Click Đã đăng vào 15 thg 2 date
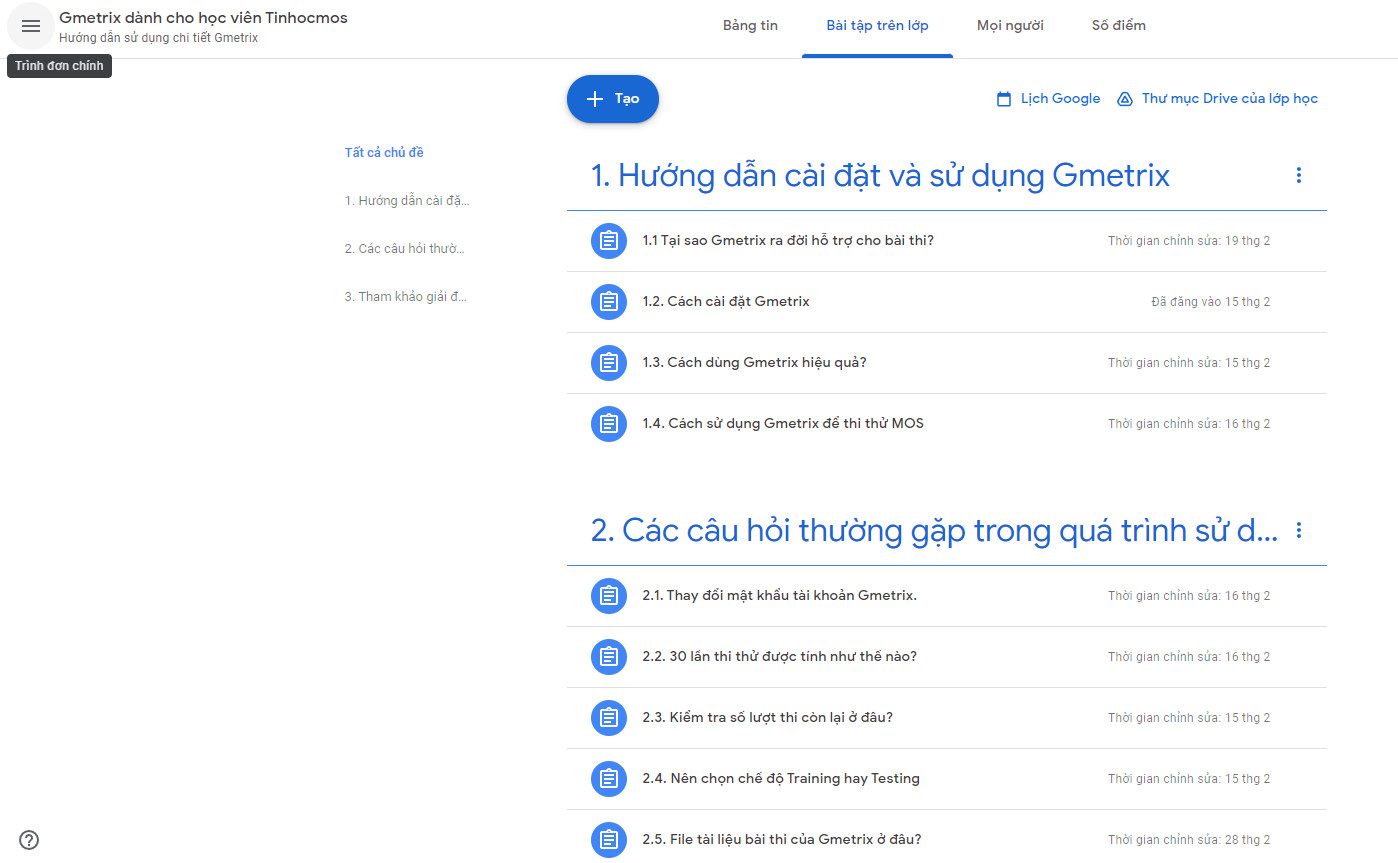The image size is (1398, 863). click(x=1211, y=302)
